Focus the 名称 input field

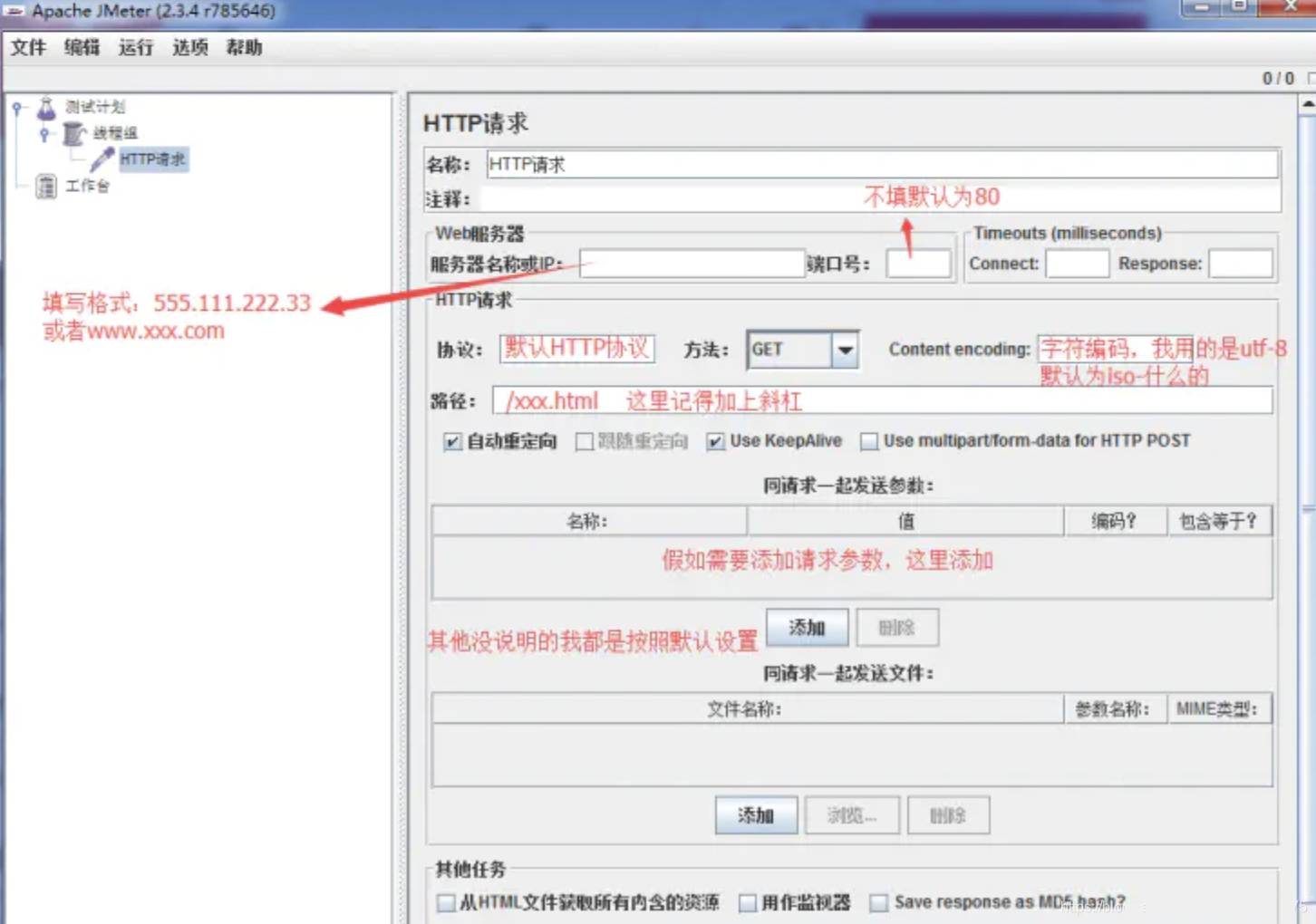[882, 164]
